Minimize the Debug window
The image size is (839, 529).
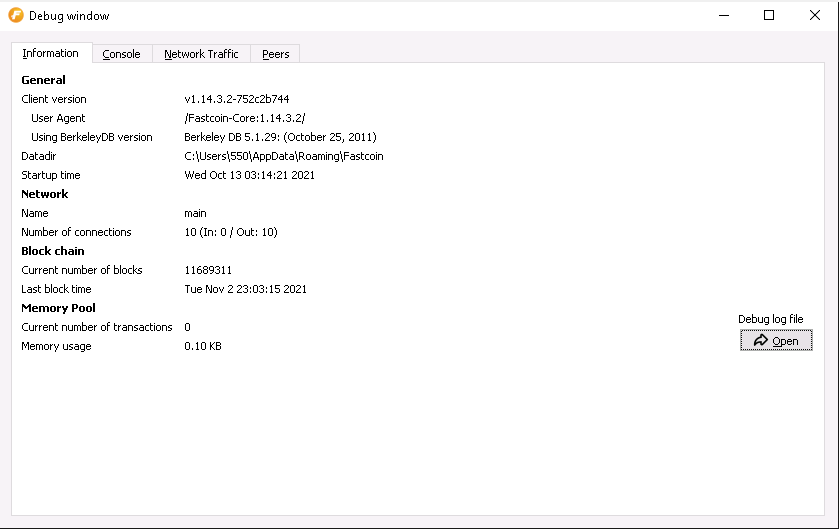[724, 16]
